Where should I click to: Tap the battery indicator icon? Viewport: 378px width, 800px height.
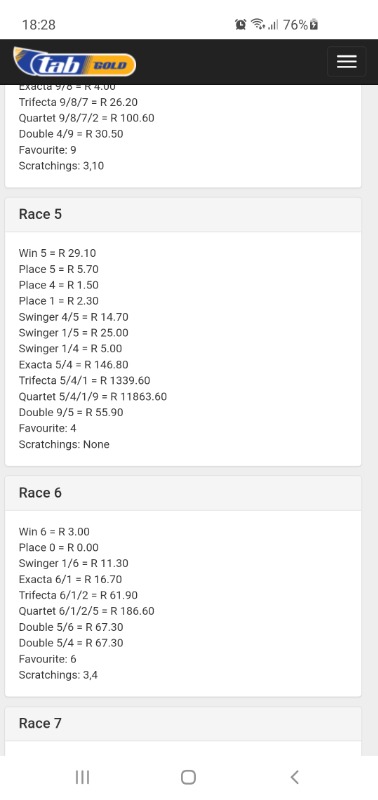click(314, 24)
